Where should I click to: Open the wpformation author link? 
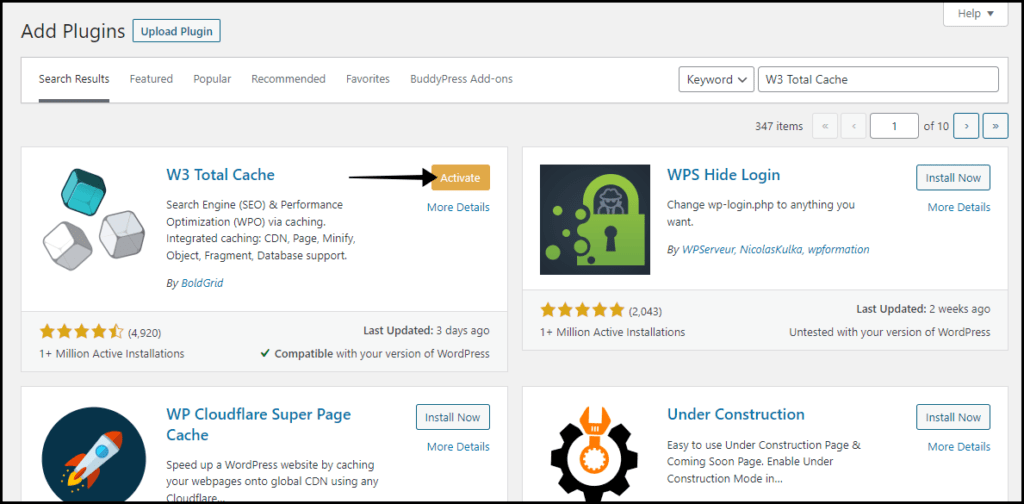pyautogui.click(x=839, y=249)
